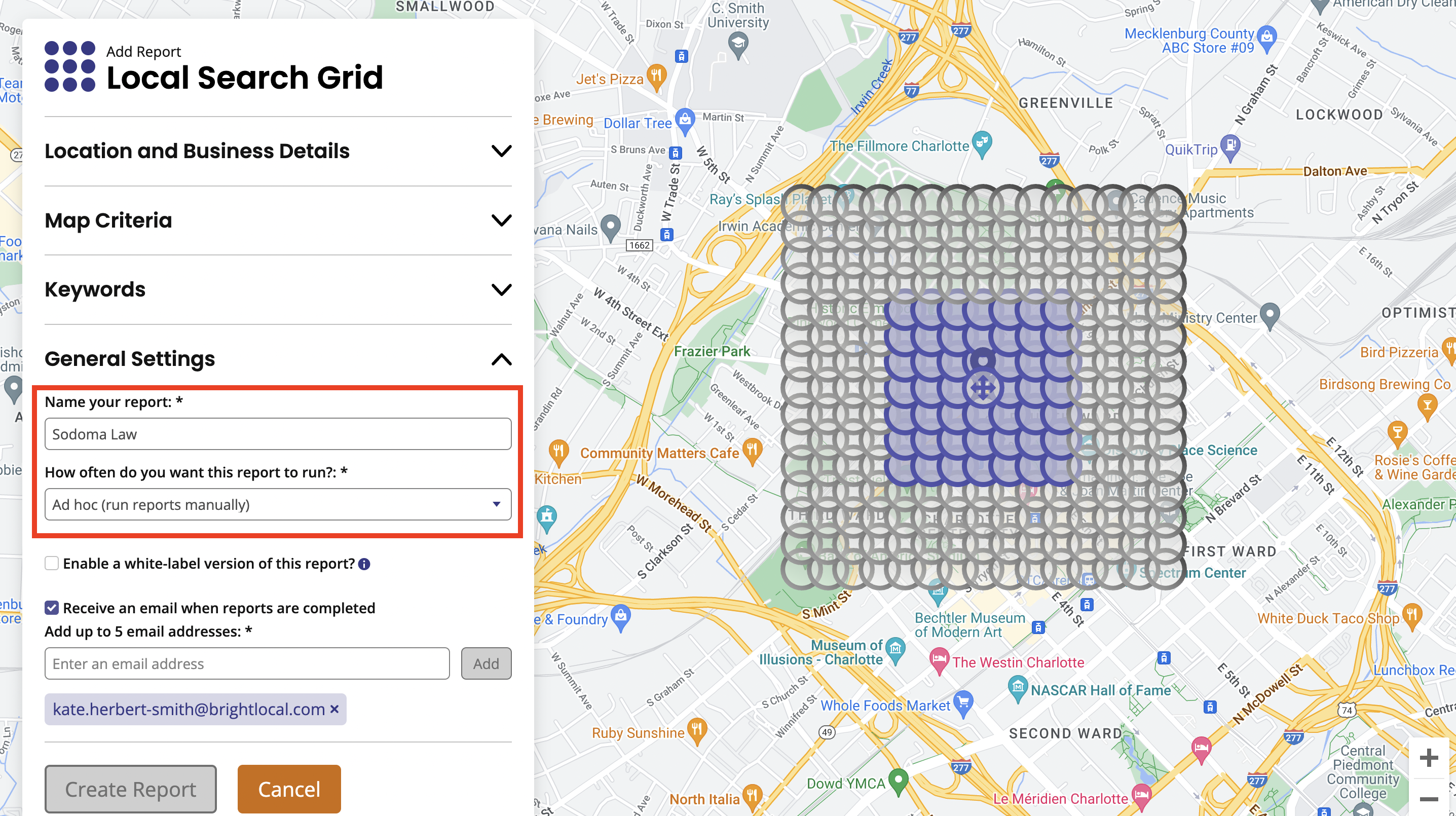
Task: Remove kate.herbert-smith@brightlocal.com email chip
Action: [x=334, y=709]
